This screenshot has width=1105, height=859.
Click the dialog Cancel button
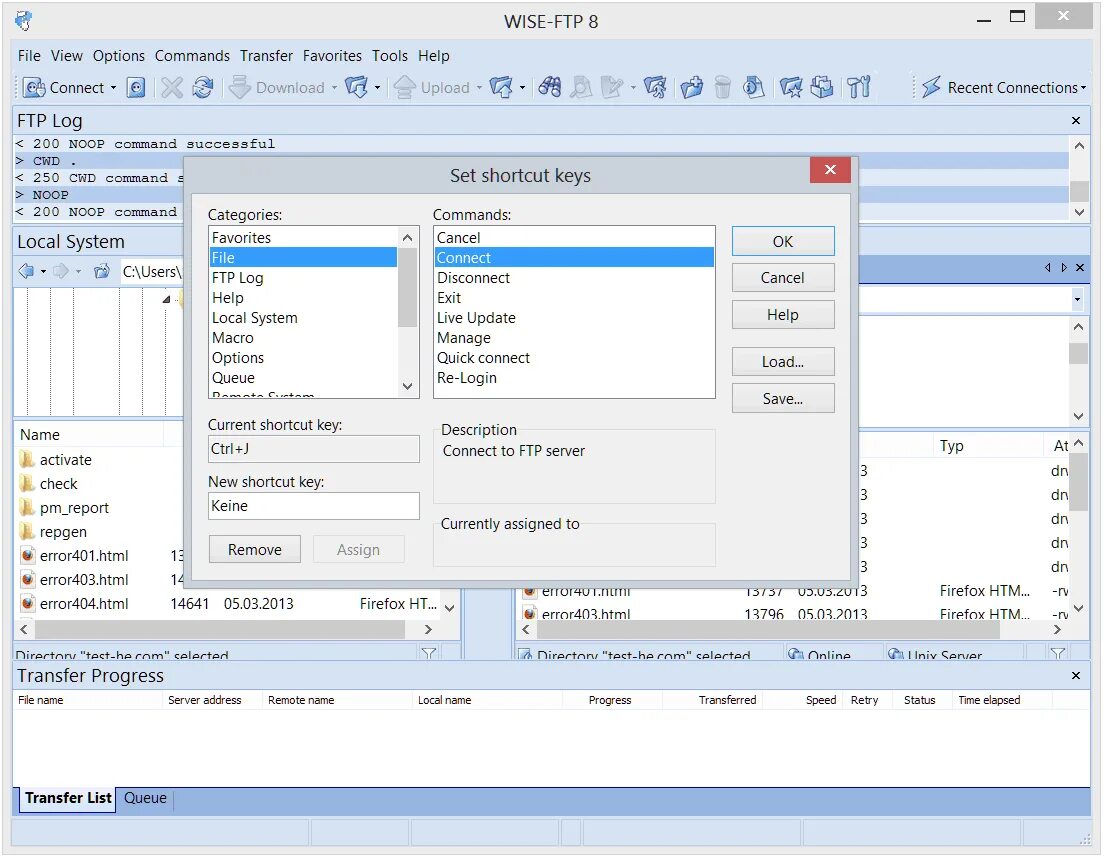(x=783, y=278)
